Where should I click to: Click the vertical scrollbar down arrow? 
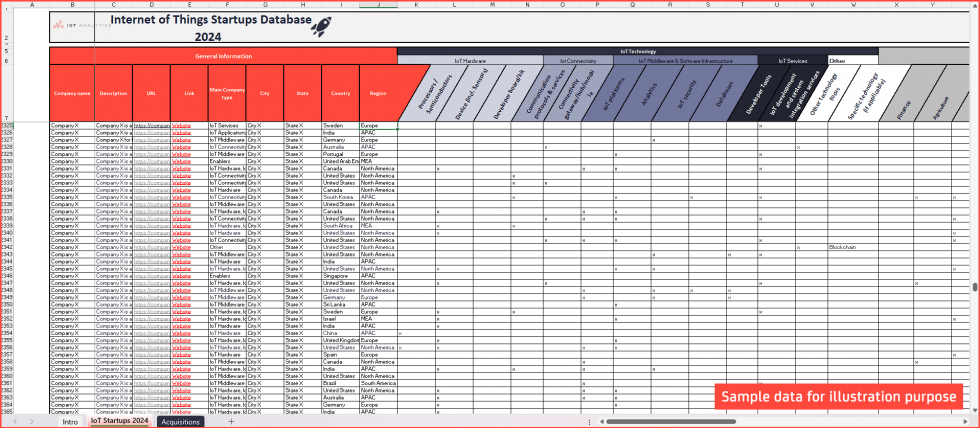point(975,411)
